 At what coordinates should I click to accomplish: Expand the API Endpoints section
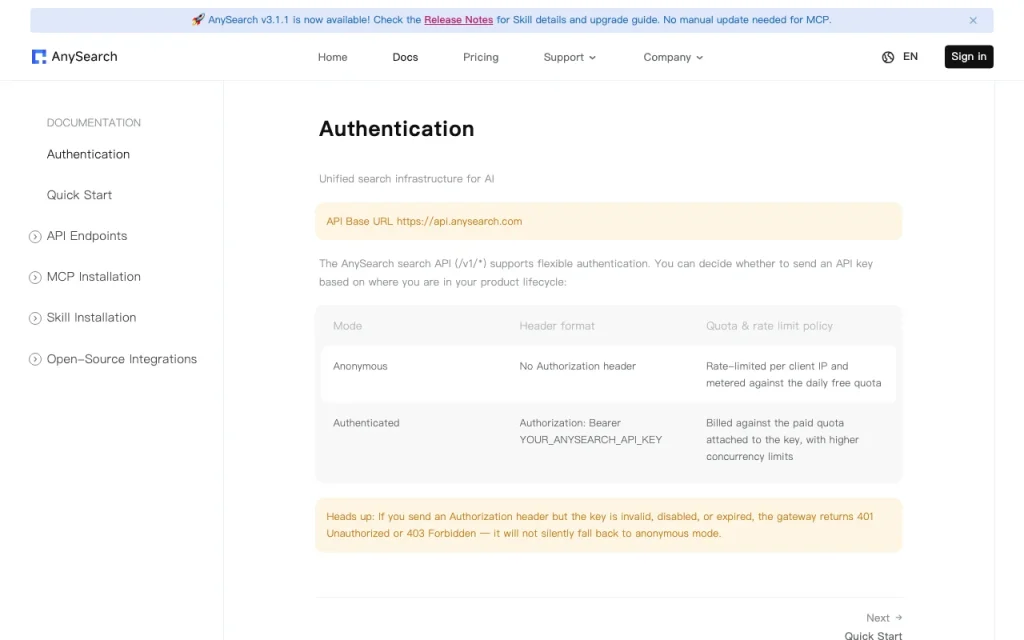(x=86, y=236)
